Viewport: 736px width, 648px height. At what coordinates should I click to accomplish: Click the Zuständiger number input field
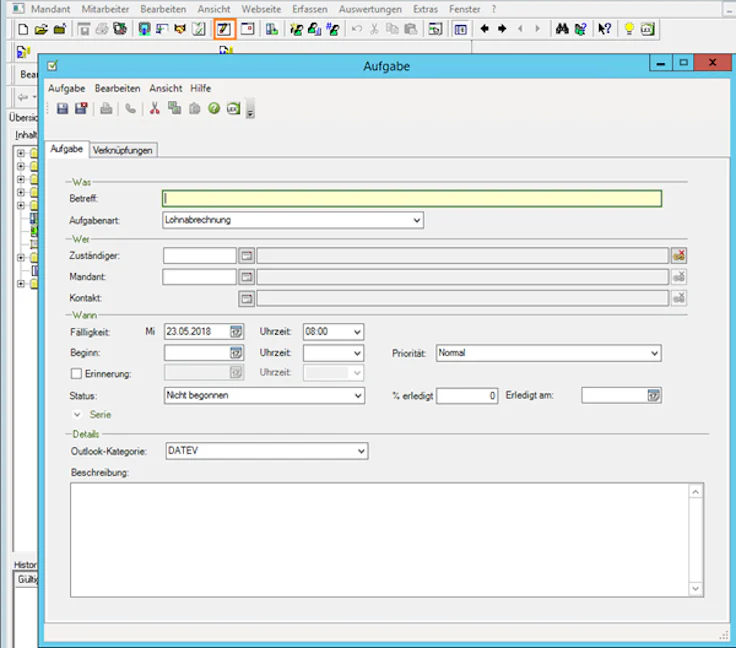point(199,256)
